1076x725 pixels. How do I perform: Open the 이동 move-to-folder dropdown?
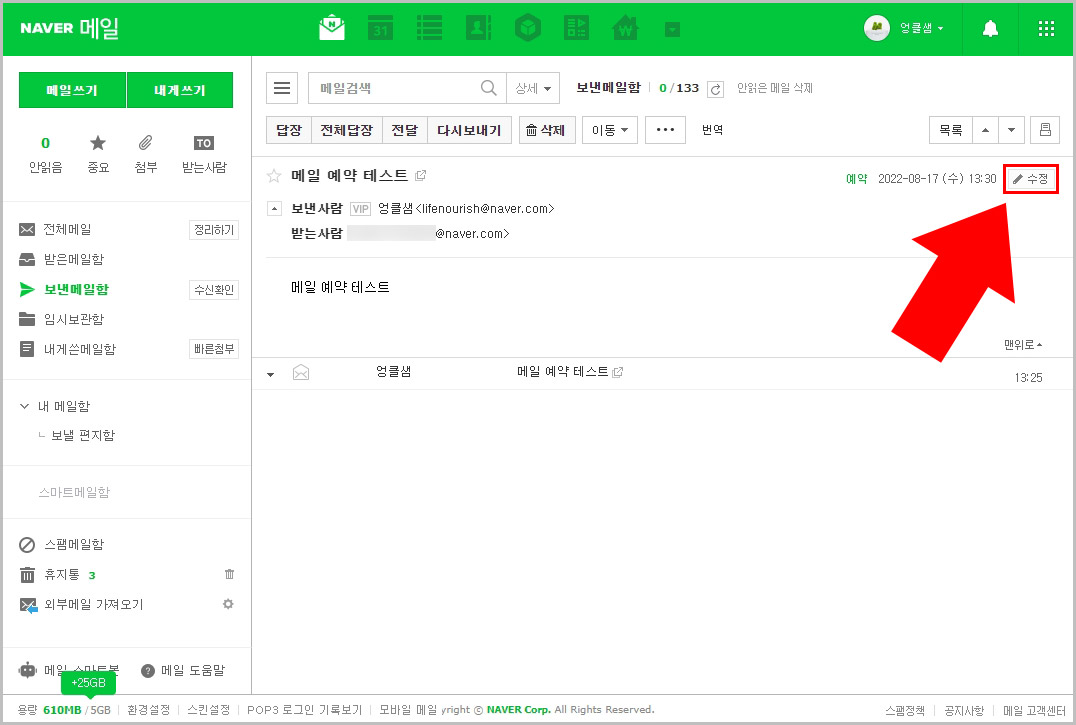coord(609,130)
